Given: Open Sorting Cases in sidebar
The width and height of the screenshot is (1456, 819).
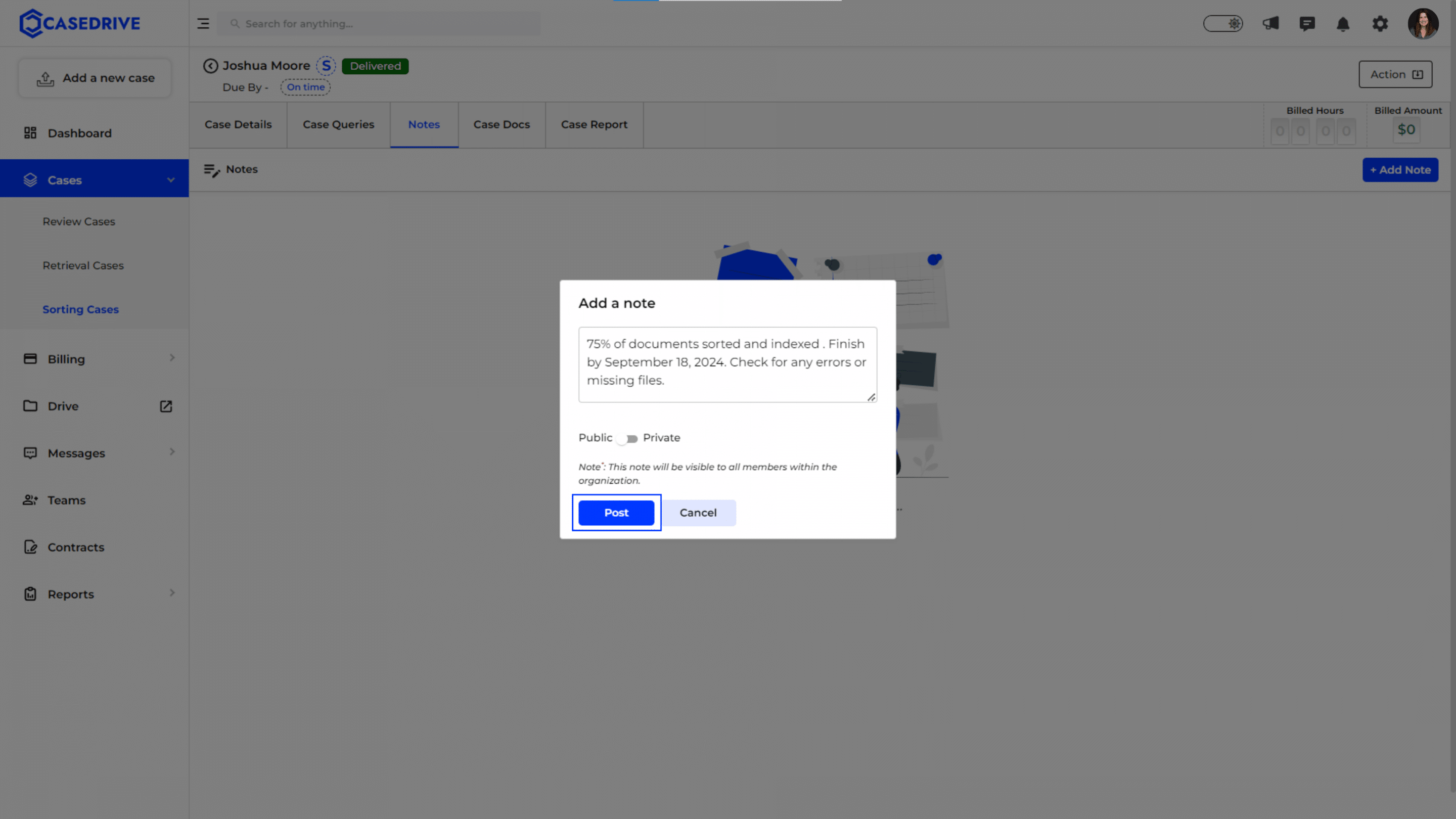Looking at the screenshot, I should click(81, 310).
